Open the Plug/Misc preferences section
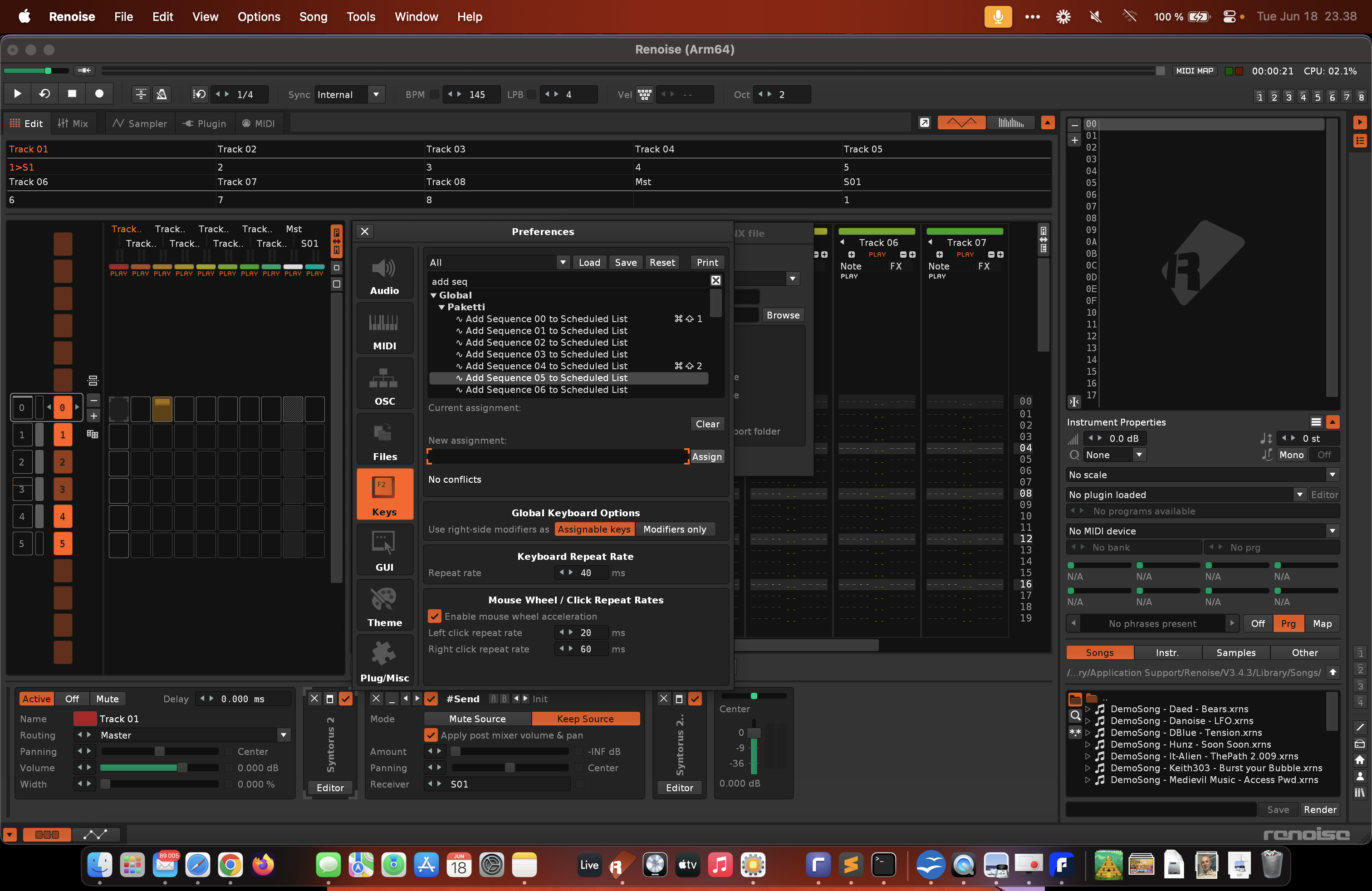The width and height of the screenshot is (1372, 891). pyautogui.click(x=384, y=662)
